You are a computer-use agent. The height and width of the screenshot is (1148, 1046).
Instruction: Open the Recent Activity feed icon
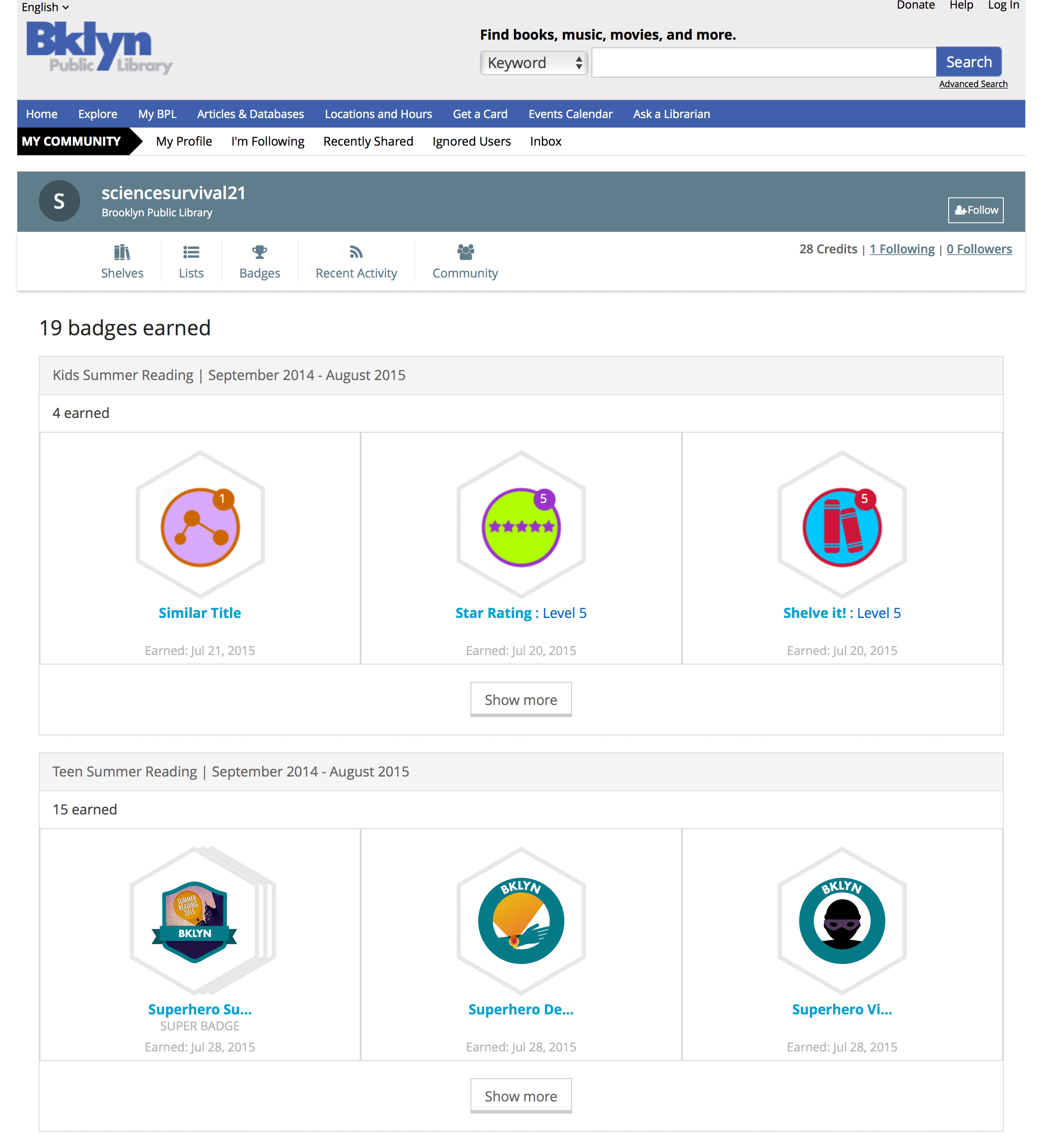[x=356, y=252]
